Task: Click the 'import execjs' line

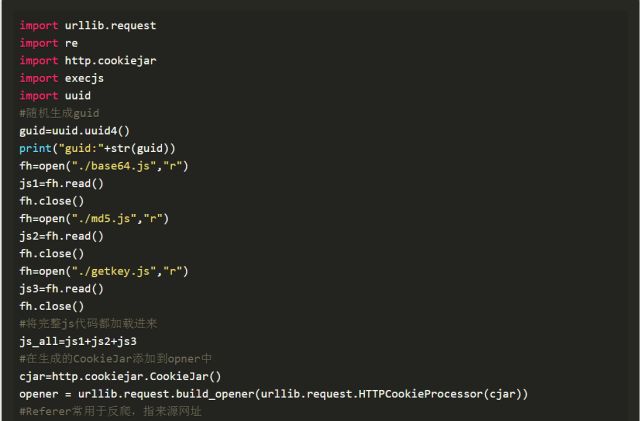Action: click(62, 78)
